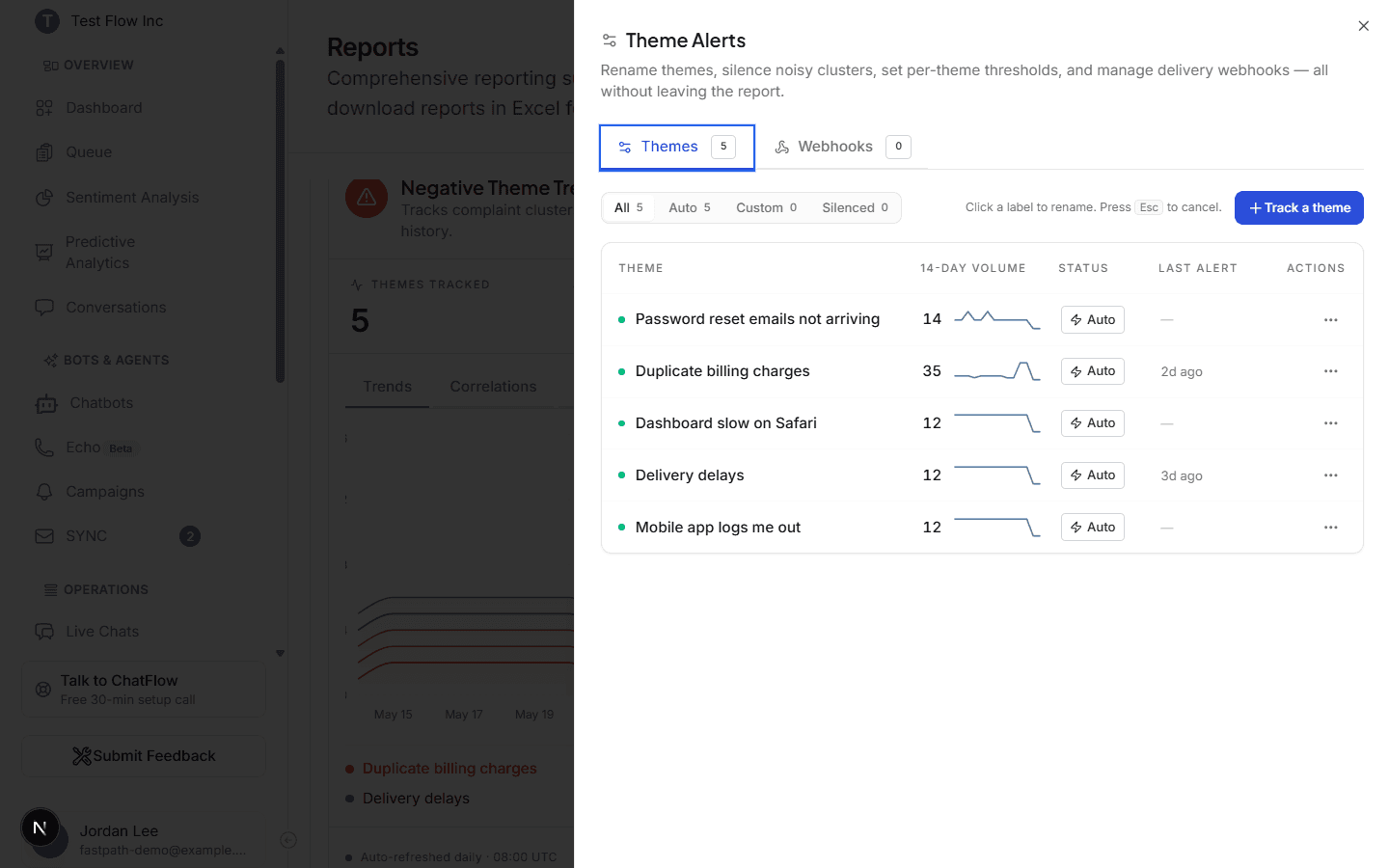
Task: Click the Themes tab sliders icon
Action: tap(625, 148)
